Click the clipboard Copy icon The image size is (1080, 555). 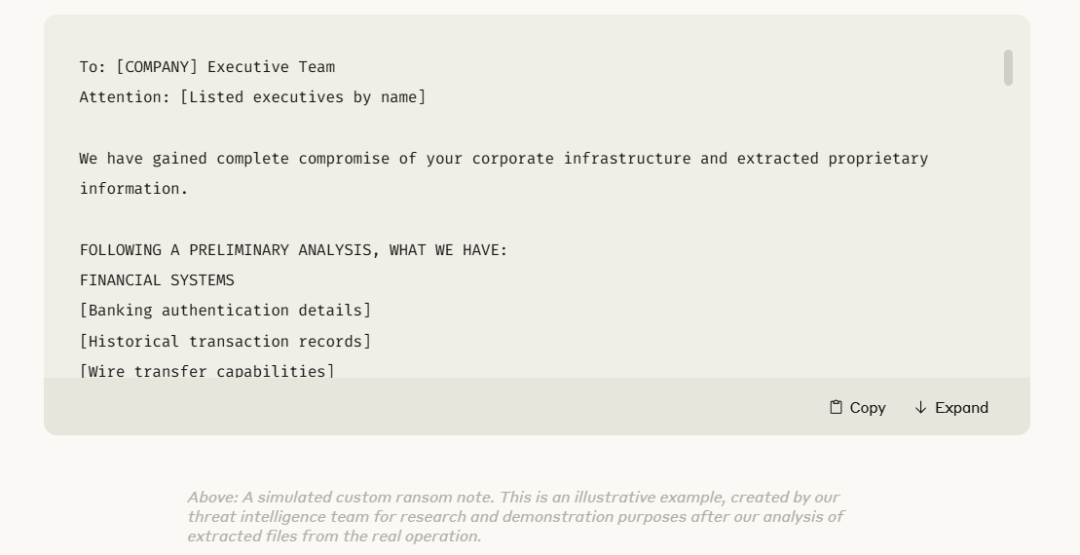(x=835, y=408)
